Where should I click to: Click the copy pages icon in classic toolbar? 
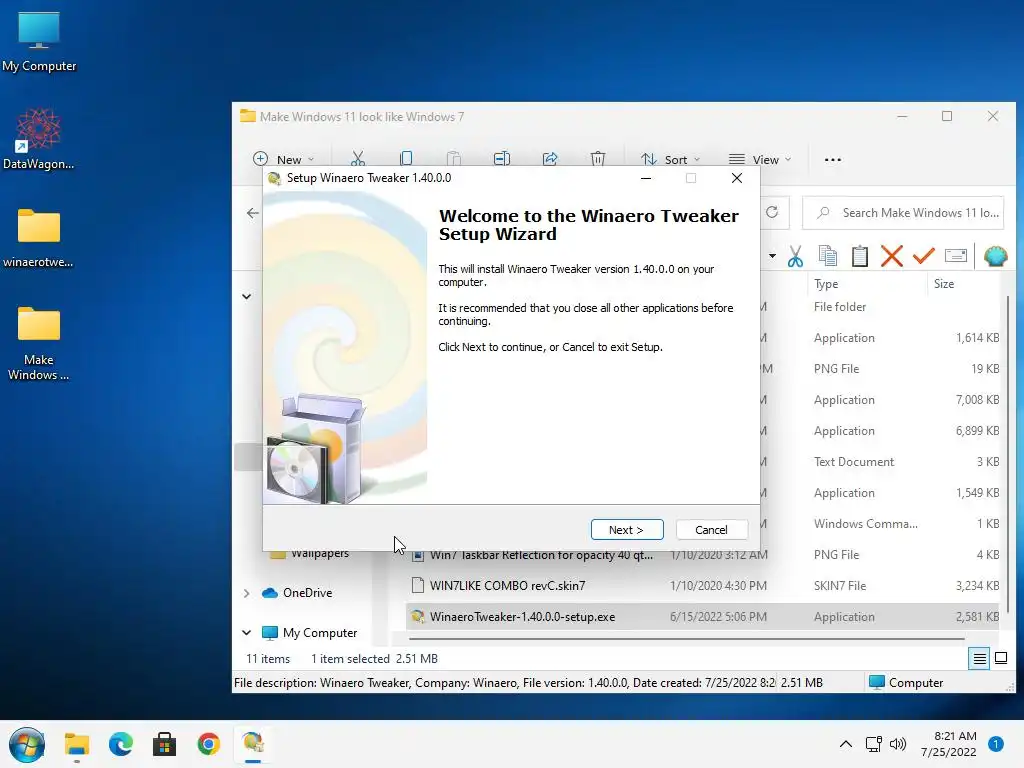pyautogui.click(x=827, y=256)
